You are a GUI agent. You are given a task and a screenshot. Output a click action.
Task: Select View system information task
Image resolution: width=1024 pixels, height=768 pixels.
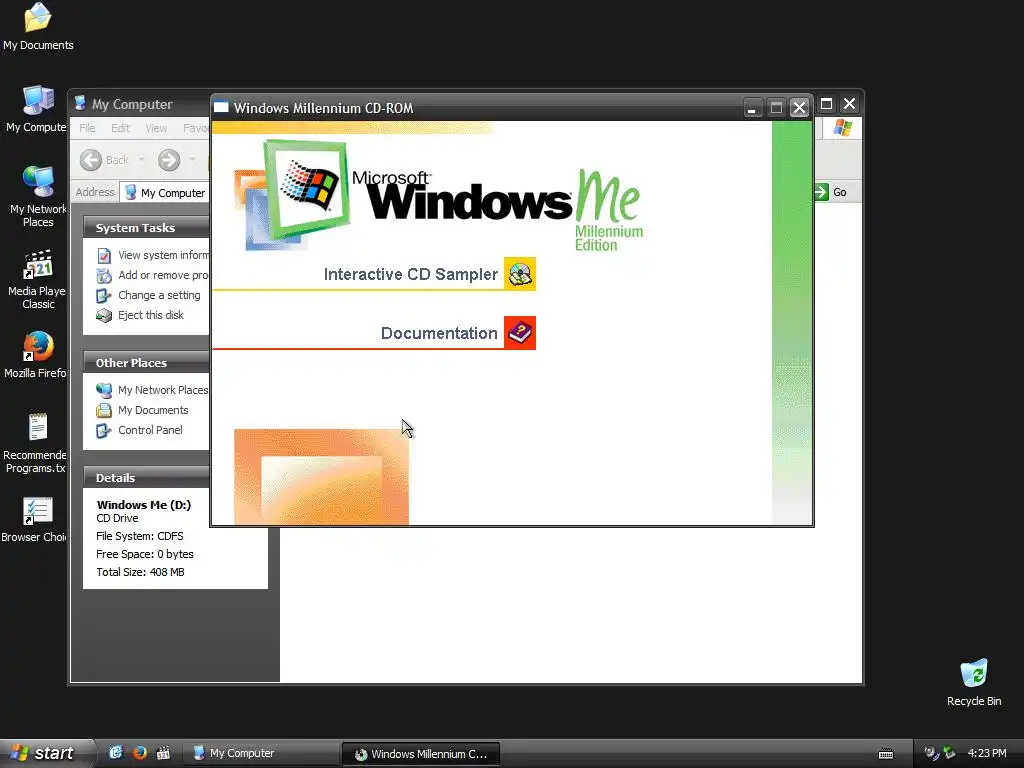(163, 255)
